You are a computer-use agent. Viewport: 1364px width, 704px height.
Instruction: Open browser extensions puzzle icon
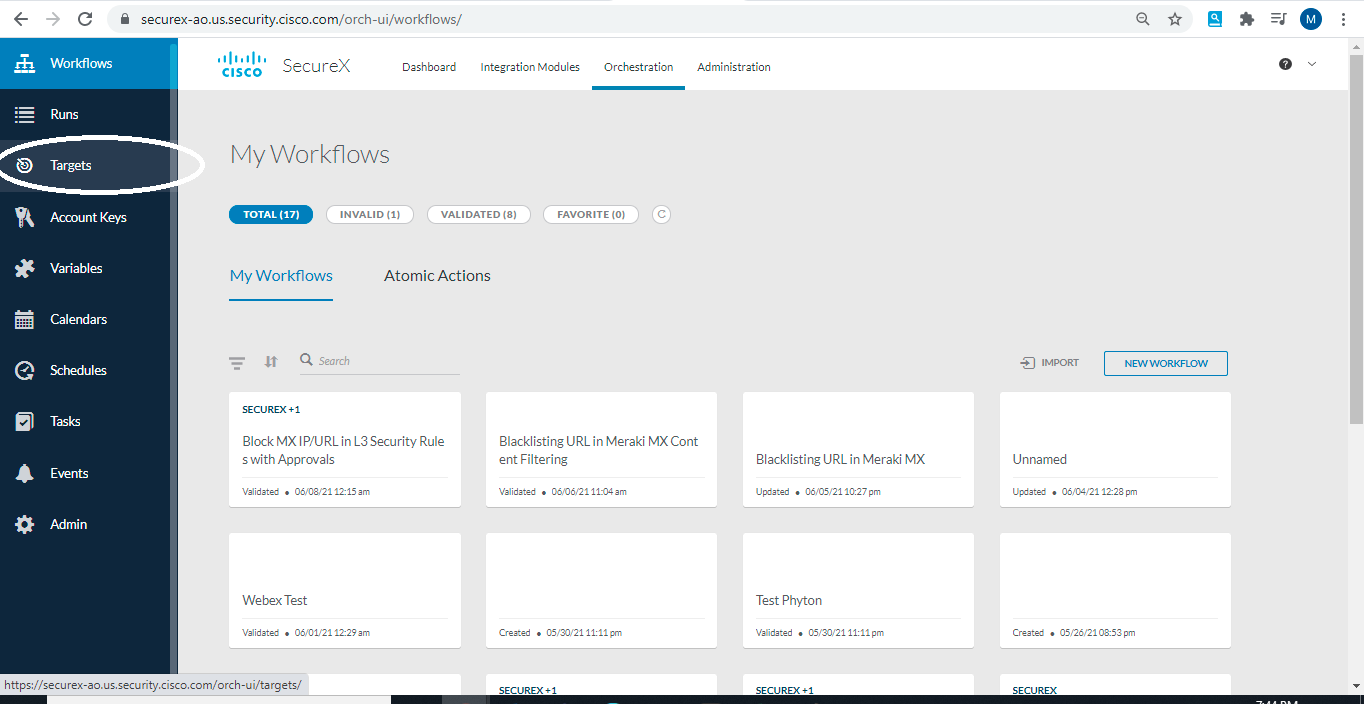click(x=1246, y=19)
